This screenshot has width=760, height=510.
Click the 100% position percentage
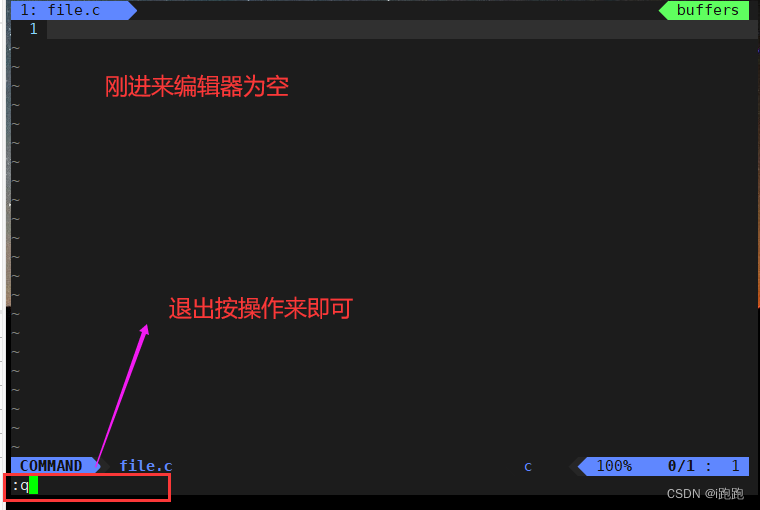coord(614,466)
